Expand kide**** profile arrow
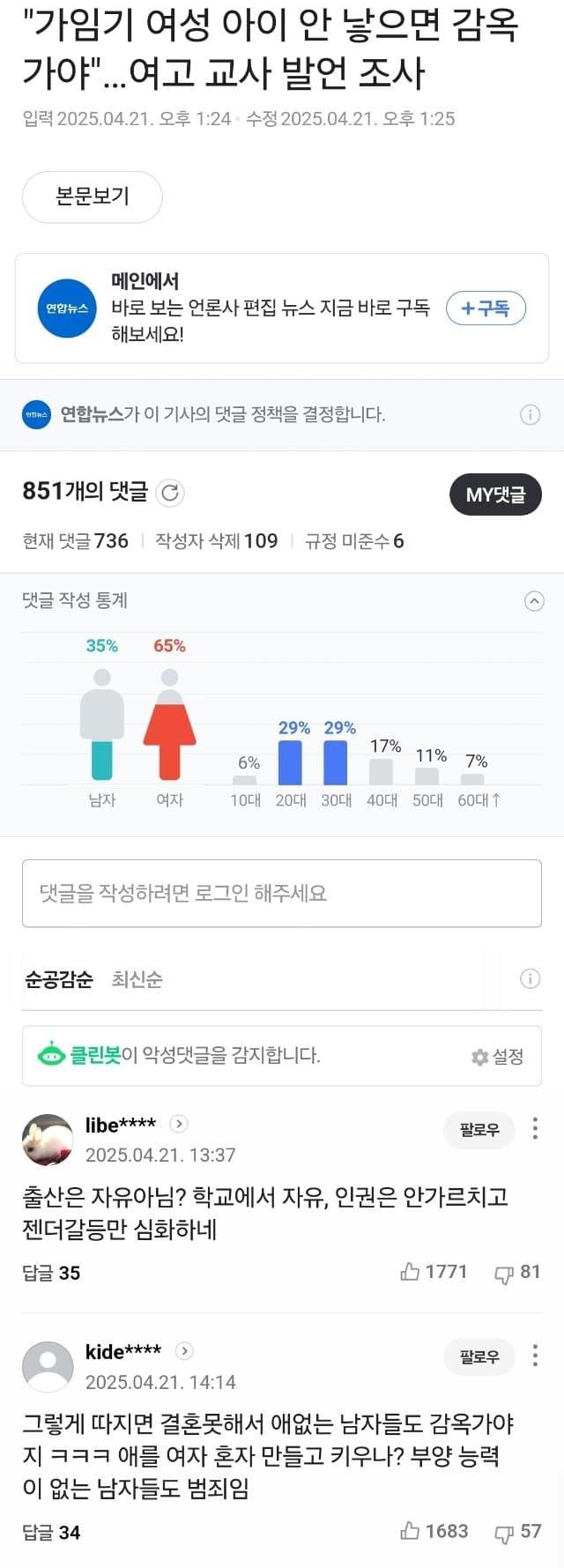Screen dimensions: 564x1568 184,1351
